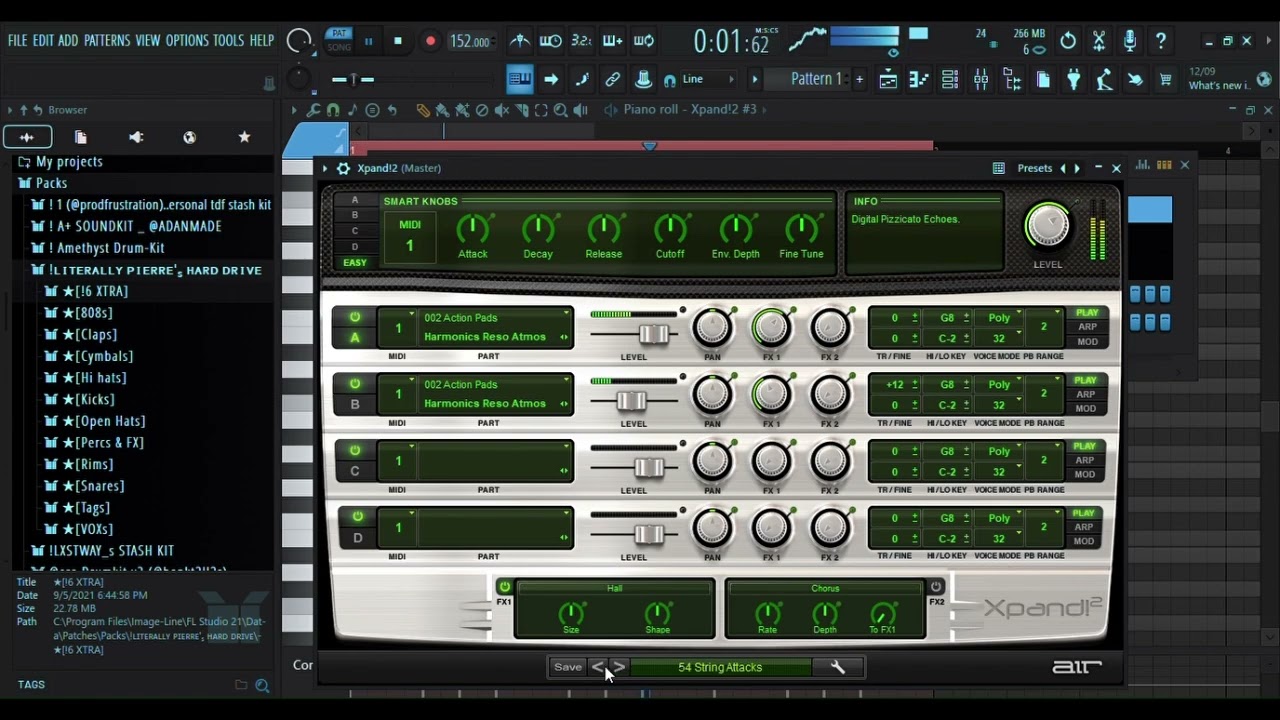
Task: Open Xpand!2 wrench settings icon
Action: [x=838, y=667]
